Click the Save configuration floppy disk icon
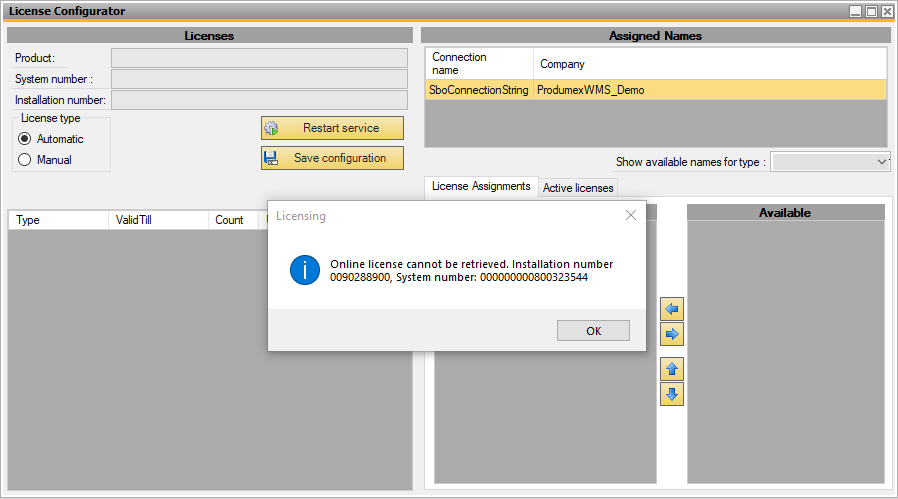This screenshot has width=898, height=499. (x=271, y=158)
